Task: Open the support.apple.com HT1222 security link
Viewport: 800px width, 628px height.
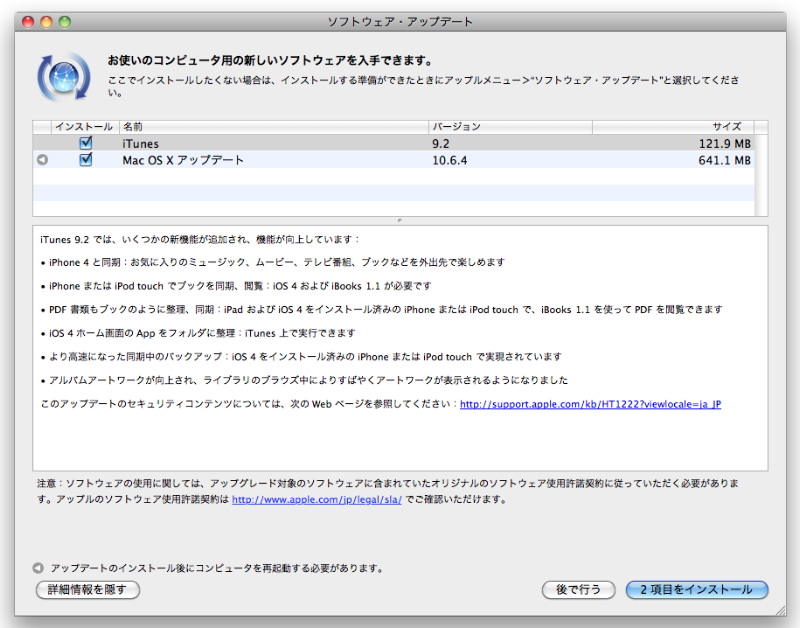Action: 590,405
